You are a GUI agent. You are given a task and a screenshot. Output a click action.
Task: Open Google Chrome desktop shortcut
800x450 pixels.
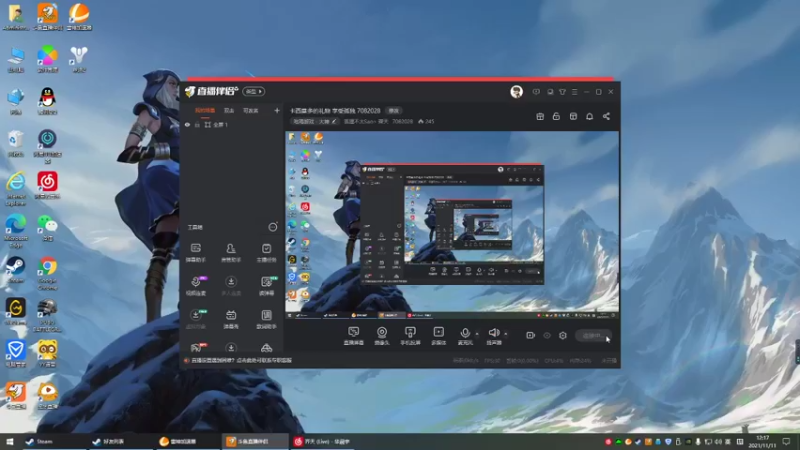[x=47, y=273]
